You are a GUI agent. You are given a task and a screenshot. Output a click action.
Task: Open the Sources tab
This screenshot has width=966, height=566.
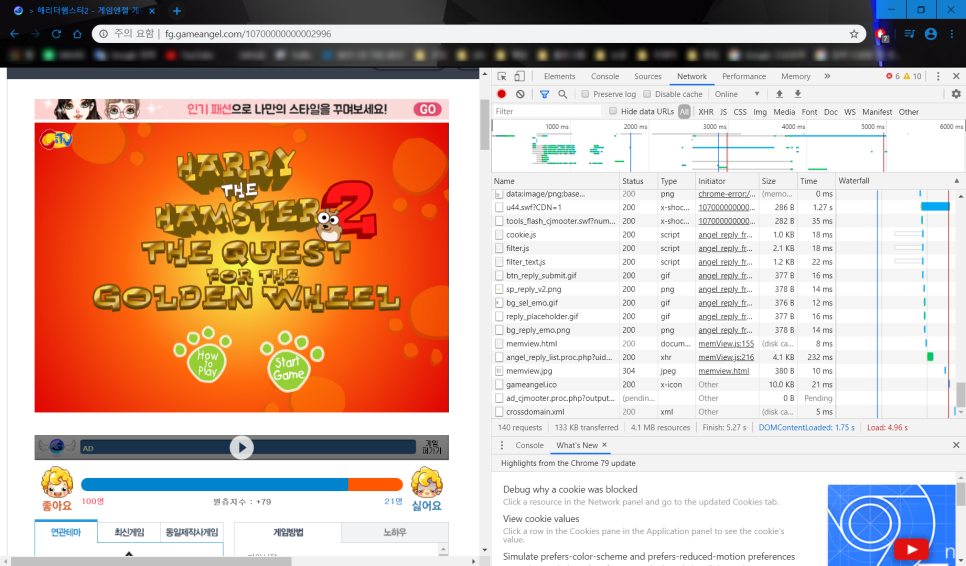click(x=647, y=76)
